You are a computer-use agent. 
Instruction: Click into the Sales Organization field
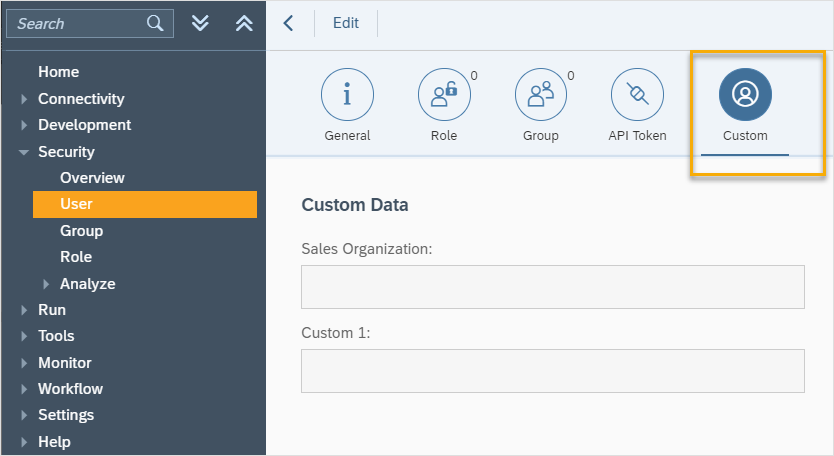click(x=552, y=287)
